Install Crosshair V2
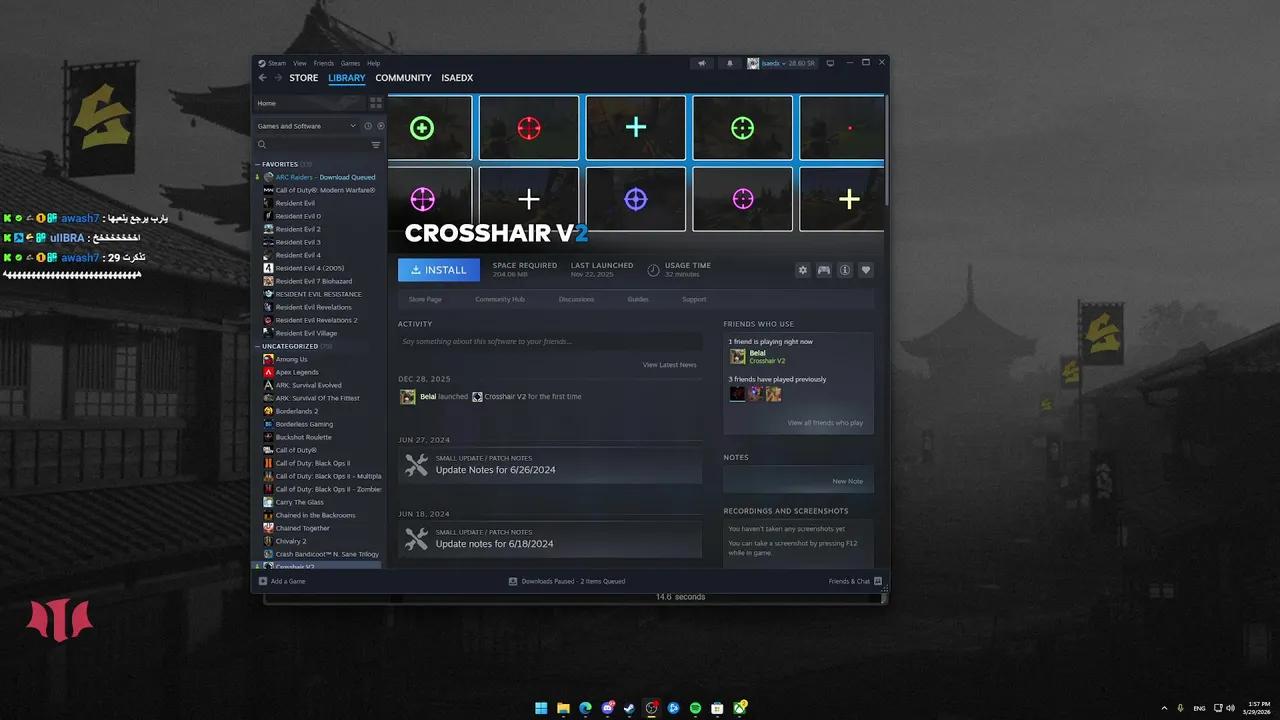Screen dimensions: 1280x720 (439, 270)
